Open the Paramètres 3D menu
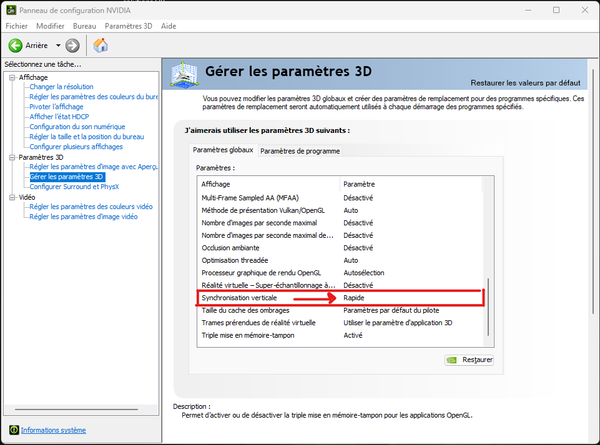 click(x=128, y=26)
